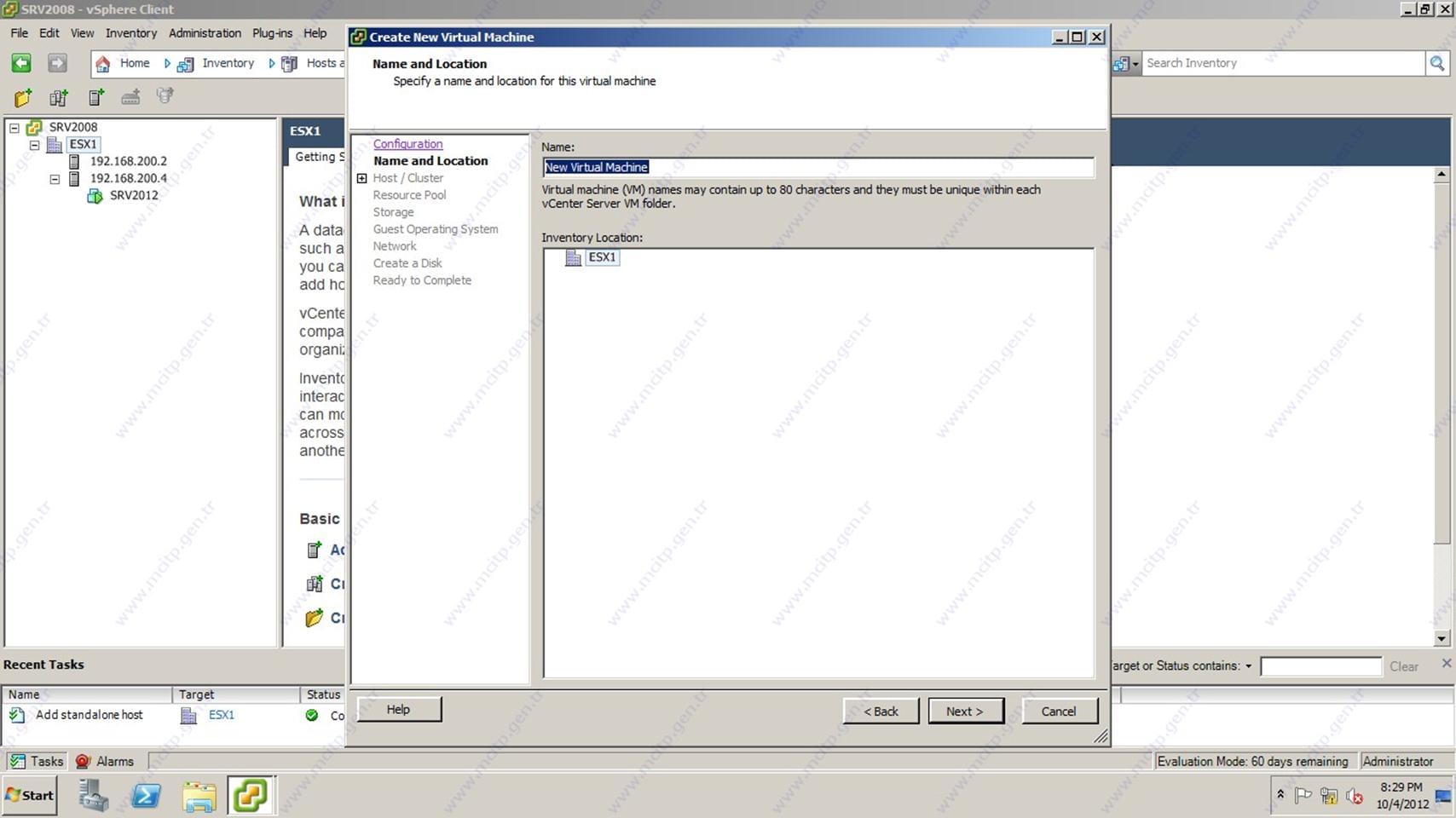Viewport: 1456px width, 818px height.
Task: Click the volume icon in system tray
Action: pyautogui.click(x=1355, y=797)
